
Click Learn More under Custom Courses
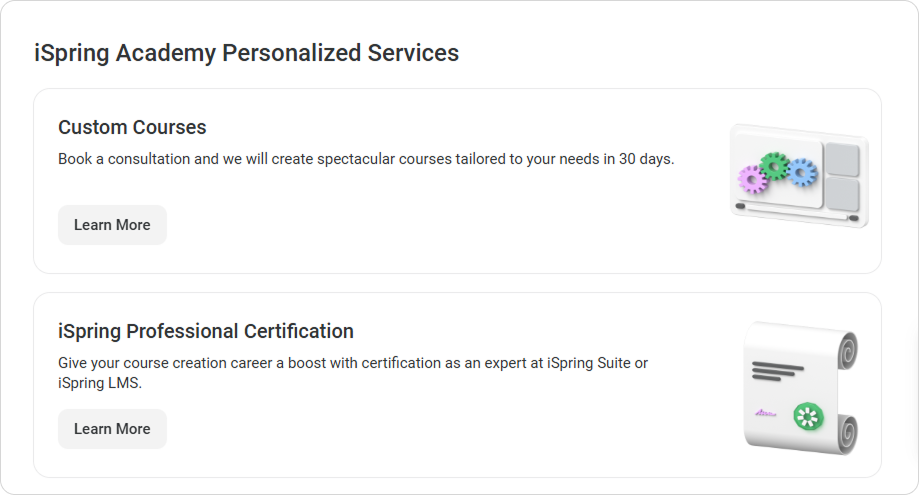tap(112, 225)
